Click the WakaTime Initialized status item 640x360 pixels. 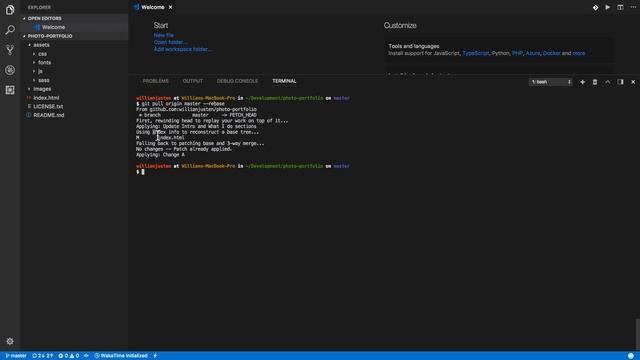[121, 356]
